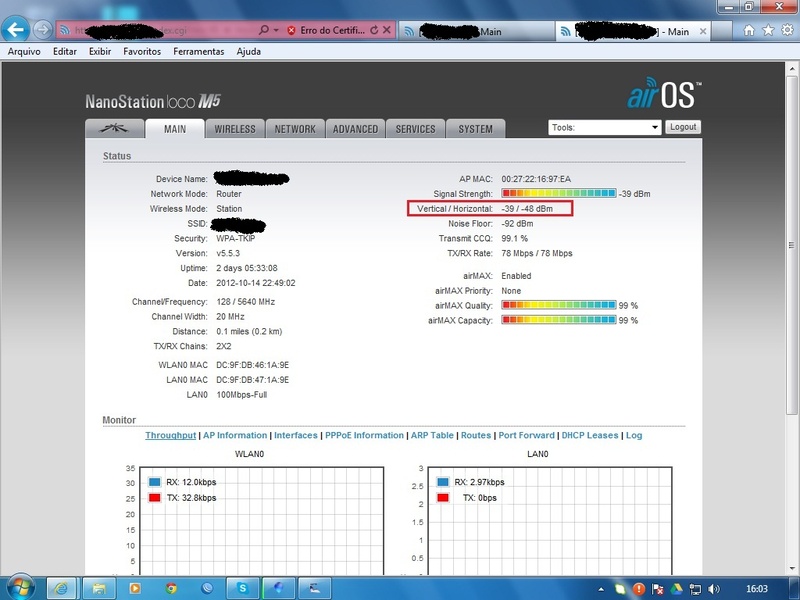Open the DHCP Leases link
The width and height of the screenshot is (800, 600).
click(x=590, y=435)
